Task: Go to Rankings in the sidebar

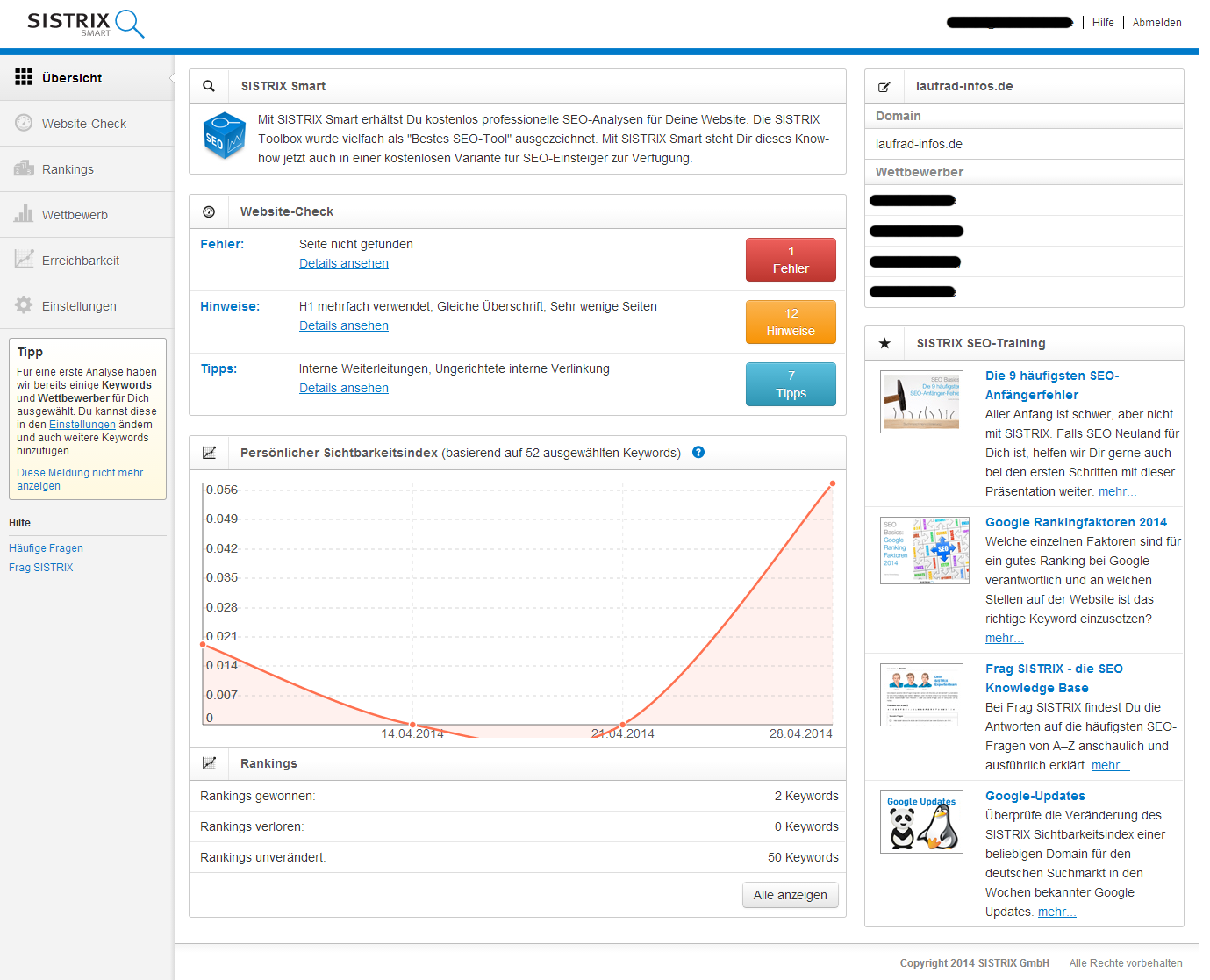Action: 87,169
